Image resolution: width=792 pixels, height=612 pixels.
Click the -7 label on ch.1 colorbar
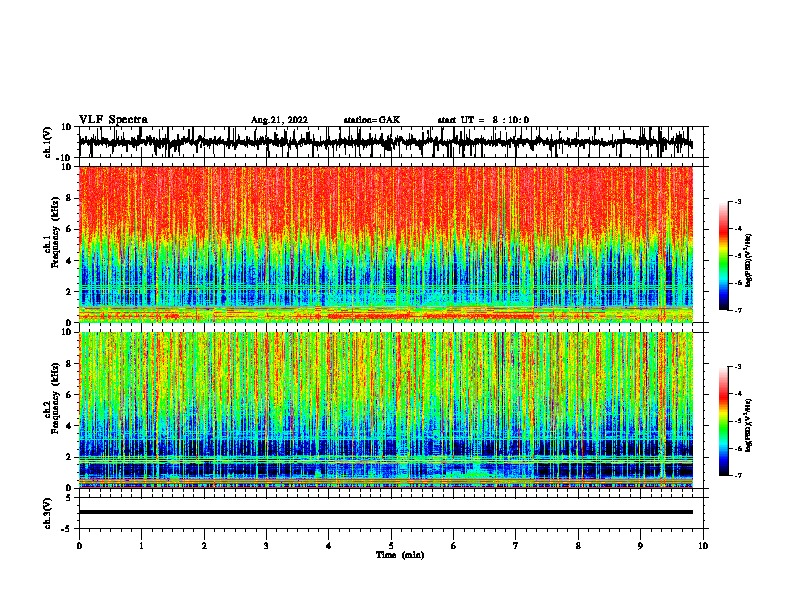(738, 310)
